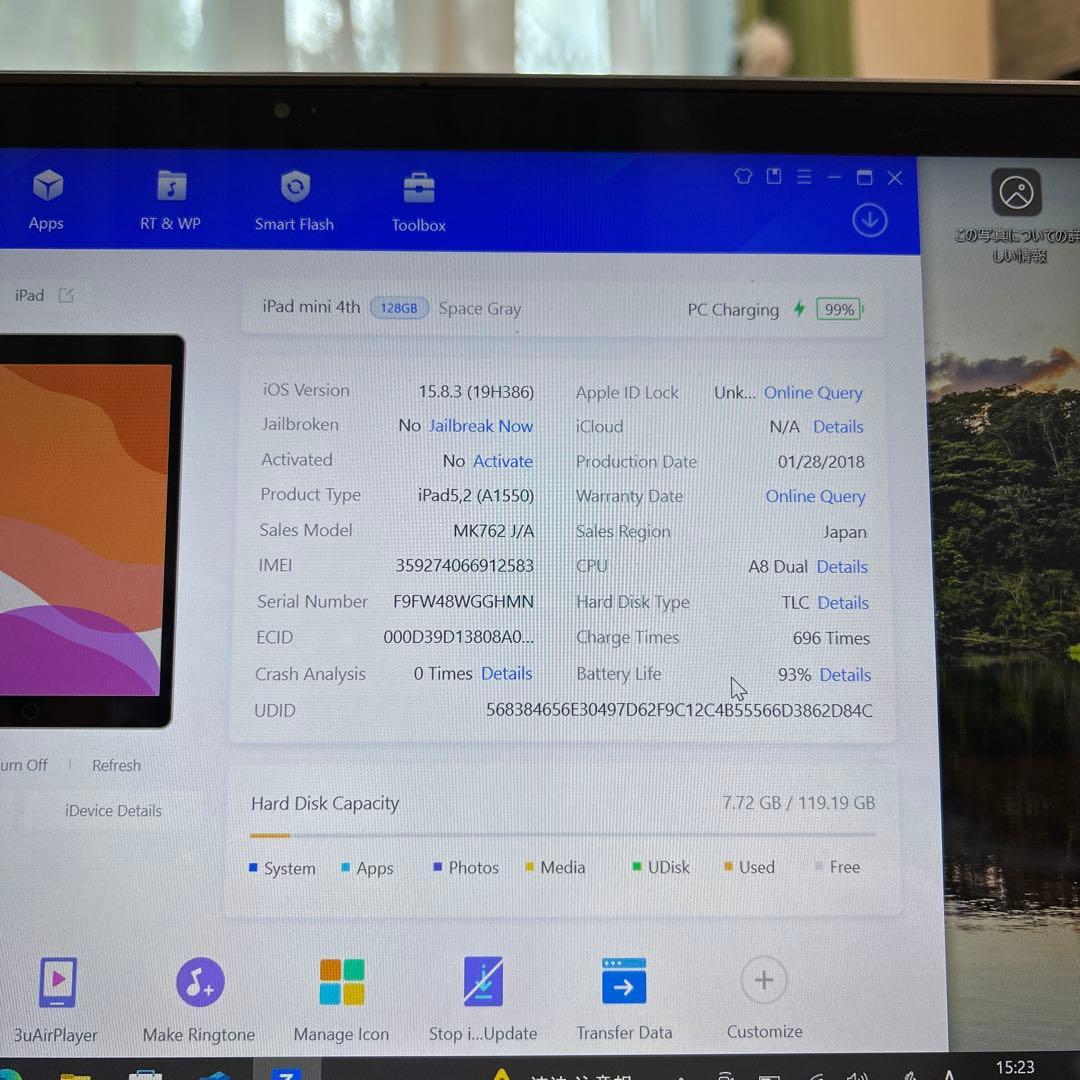Click the download manager arrow icon
This screenshot has height=1080, width=1080.
(x=869, y=220)
